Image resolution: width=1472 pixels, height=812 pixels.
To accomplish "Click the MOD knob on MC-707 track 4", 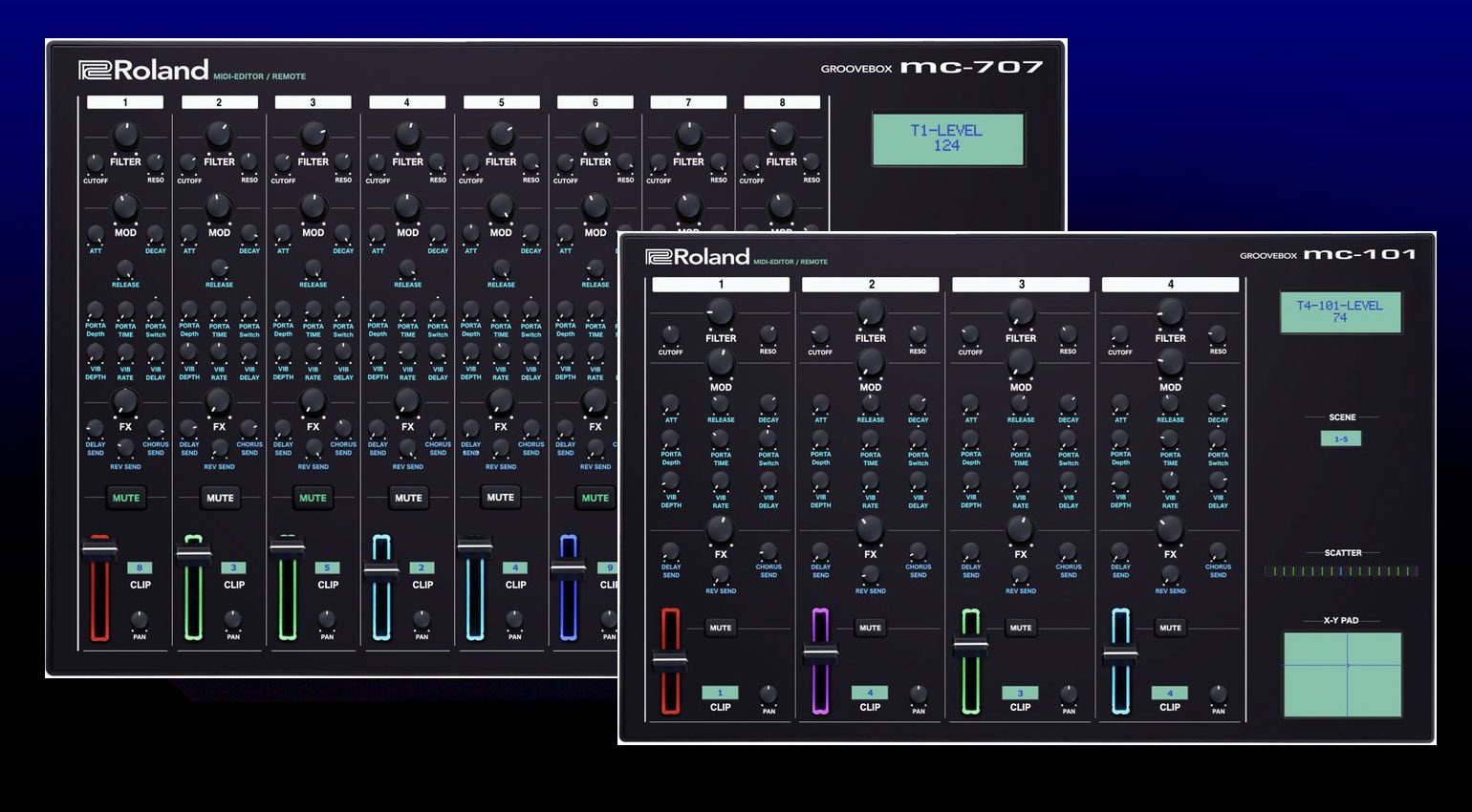I will point(407,207).
